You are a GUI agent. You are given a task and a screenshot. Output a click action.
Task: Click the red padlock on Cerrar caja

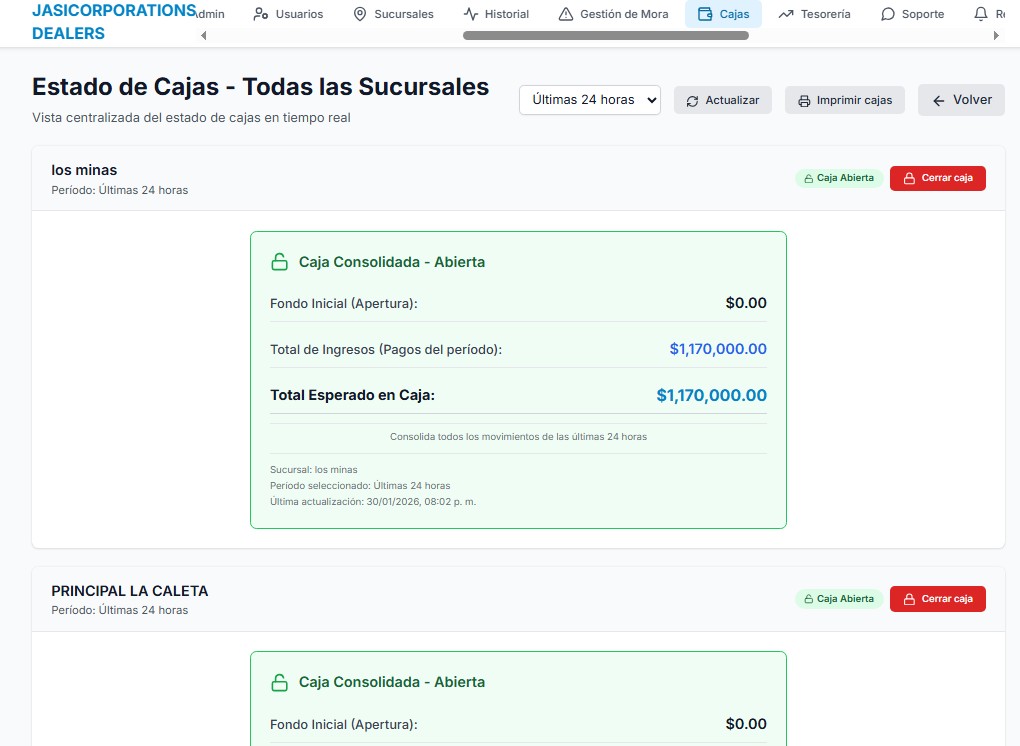coord(908,177)
